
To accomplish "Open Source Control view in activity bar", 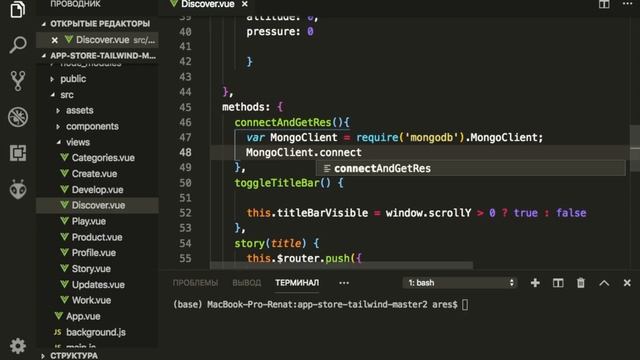I will pyautogui.click(x=18, y=80).
